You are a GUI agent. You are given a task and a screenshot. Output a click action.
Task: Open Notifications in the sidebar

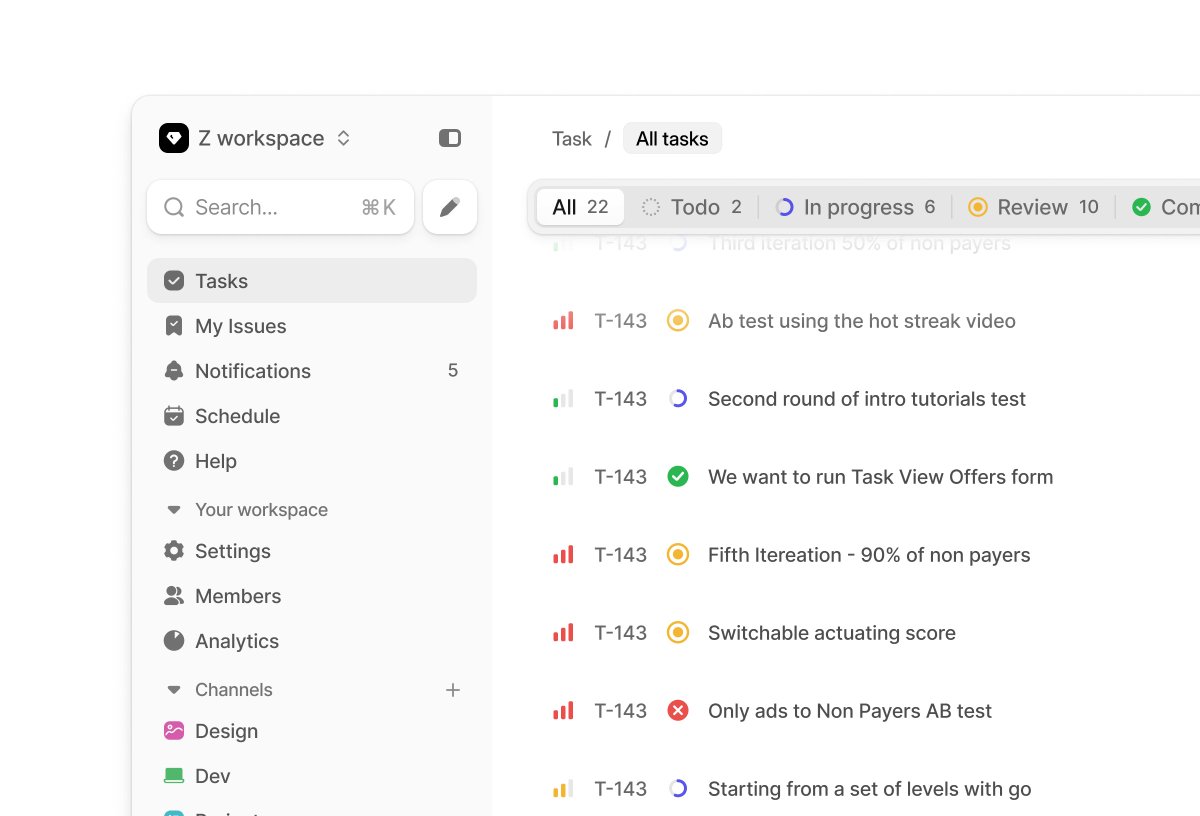coord(312,371)
